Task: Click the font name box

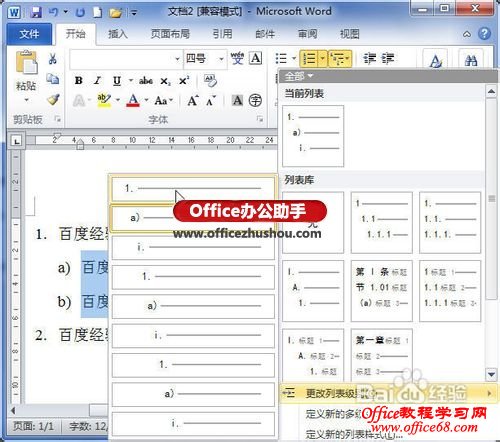Action: (x=122, y=59)
